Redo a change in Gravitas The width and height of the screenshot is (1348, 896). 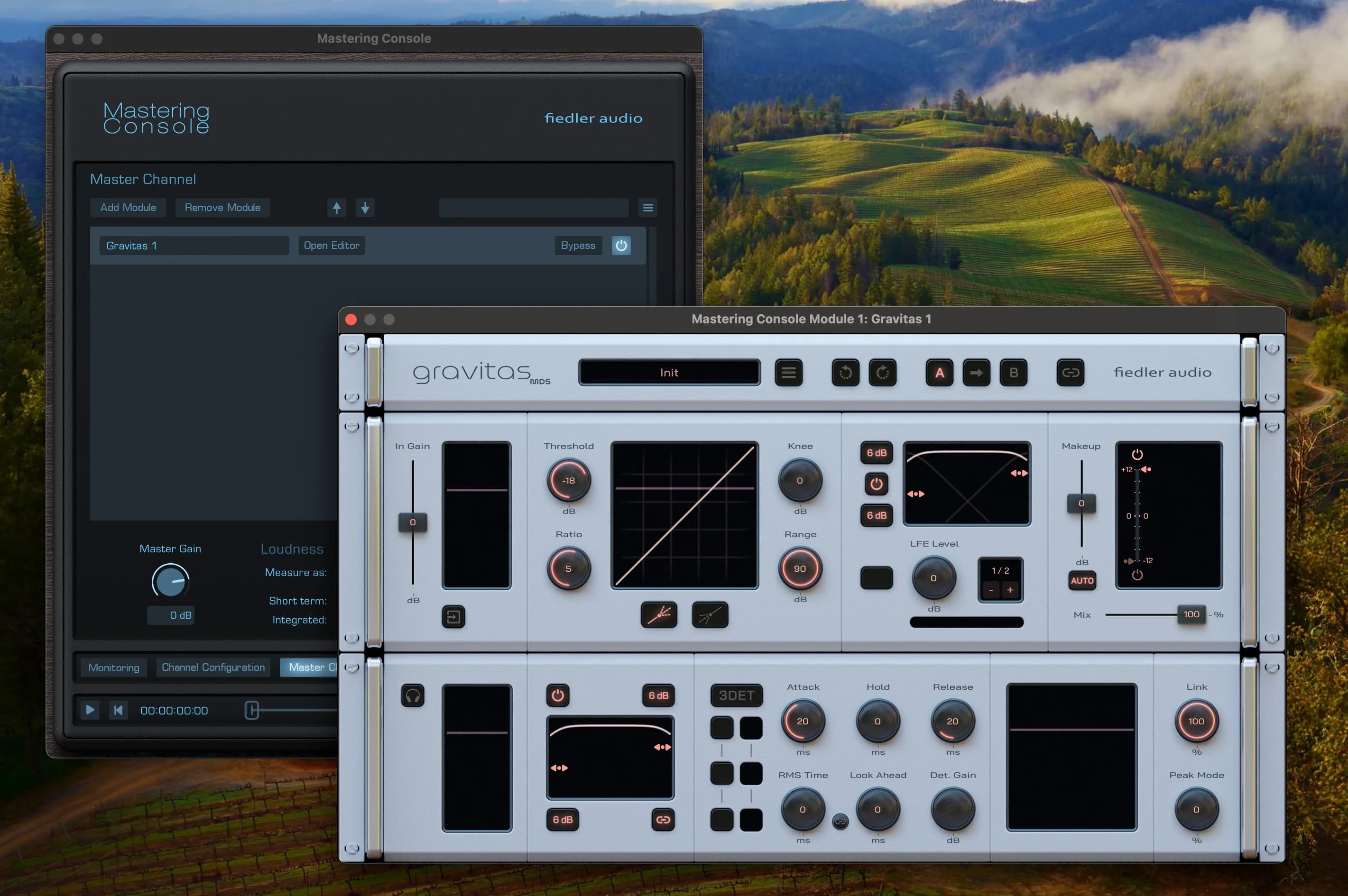[x=883, y=373]
